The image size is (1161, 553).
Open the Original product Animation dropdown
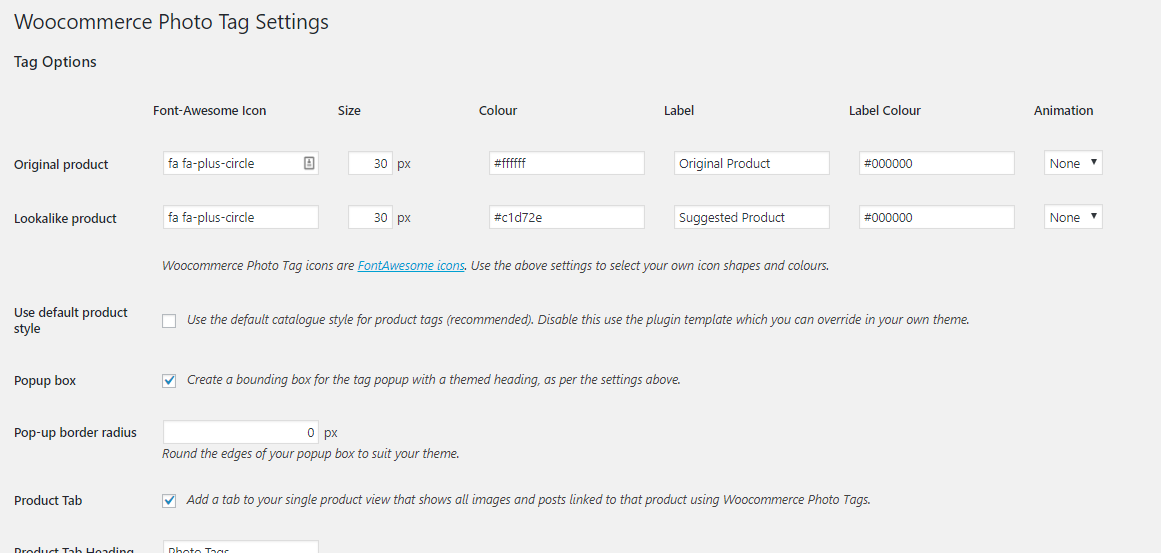pos(1073,164)
